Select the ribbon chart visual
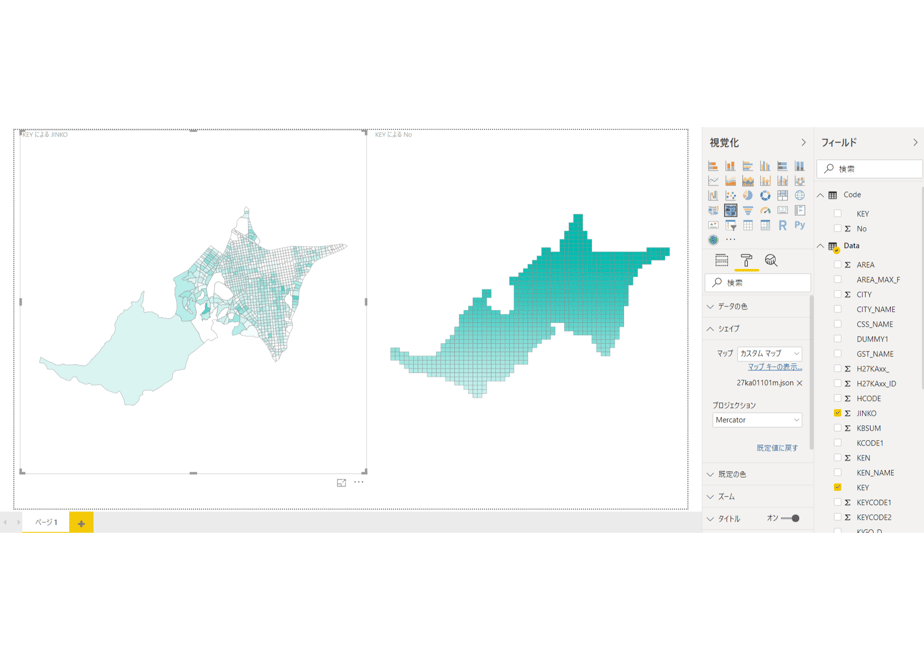 (x=800, y=180)
